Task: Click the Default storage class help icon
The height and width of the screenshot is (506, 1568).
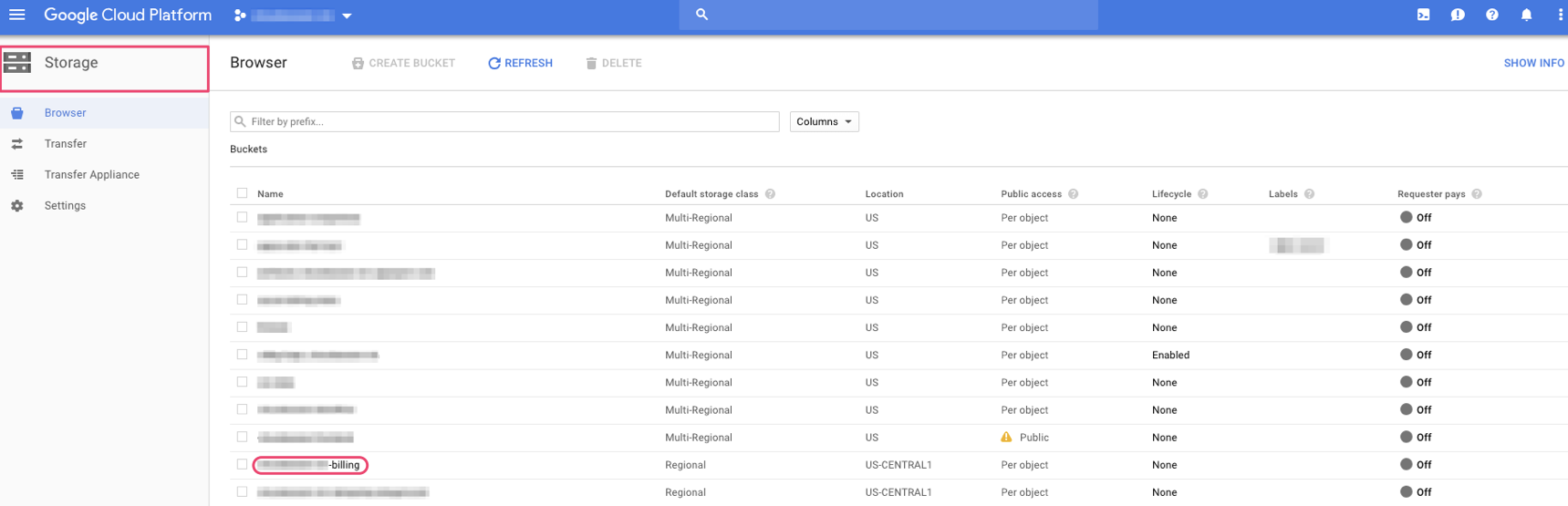Action: pos(770,194)
